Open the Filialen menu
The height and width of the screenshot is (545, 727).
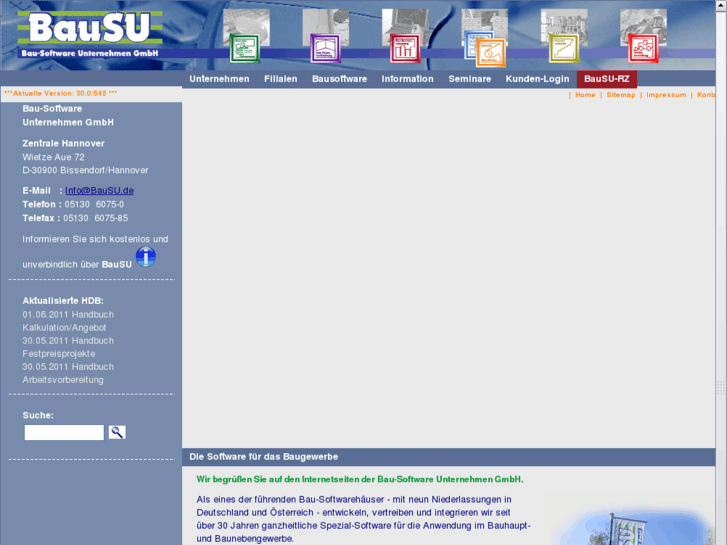[281, 79]
